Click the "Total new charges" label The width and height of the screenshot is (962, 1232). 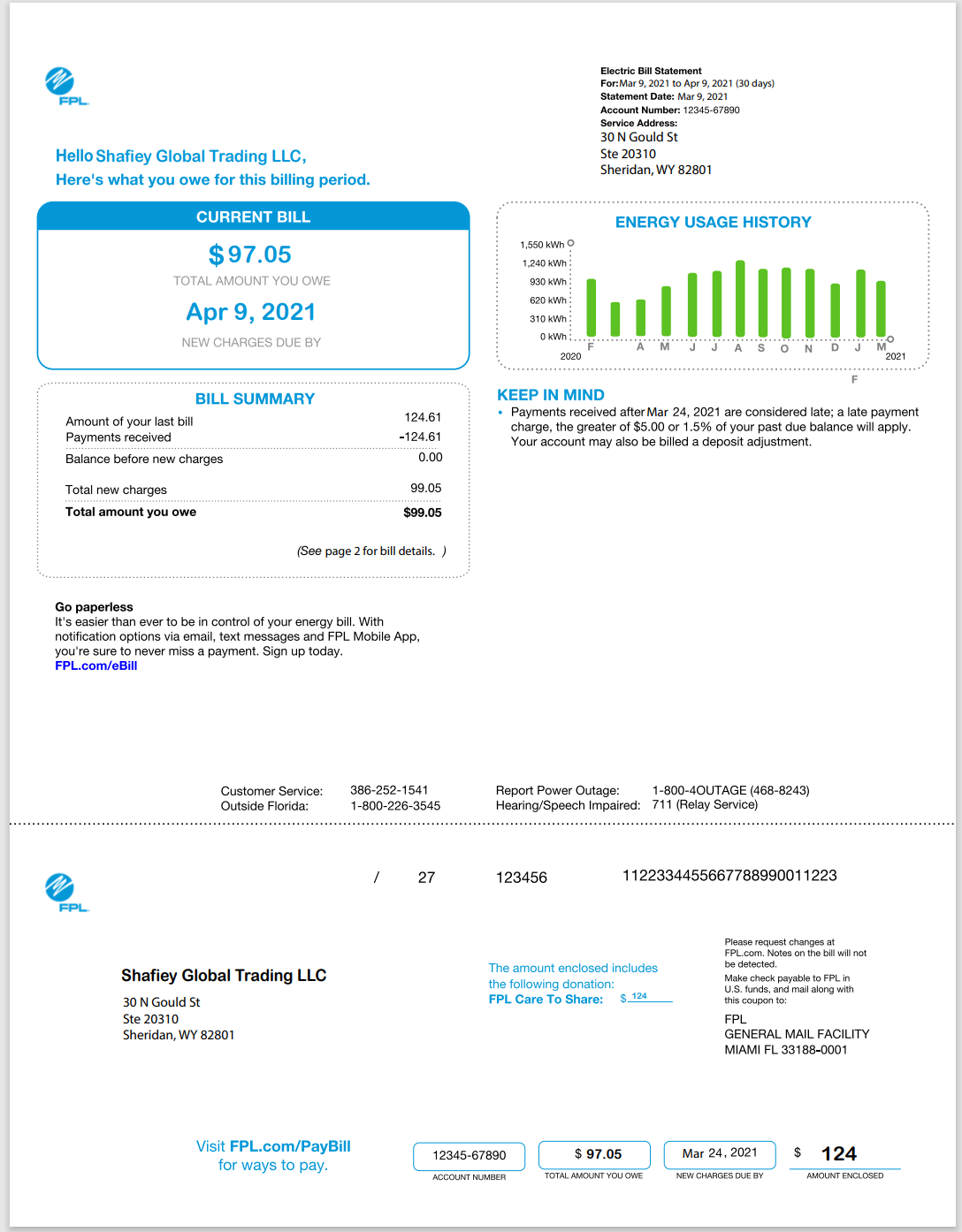pyautogui.click(x=116, y=490)
